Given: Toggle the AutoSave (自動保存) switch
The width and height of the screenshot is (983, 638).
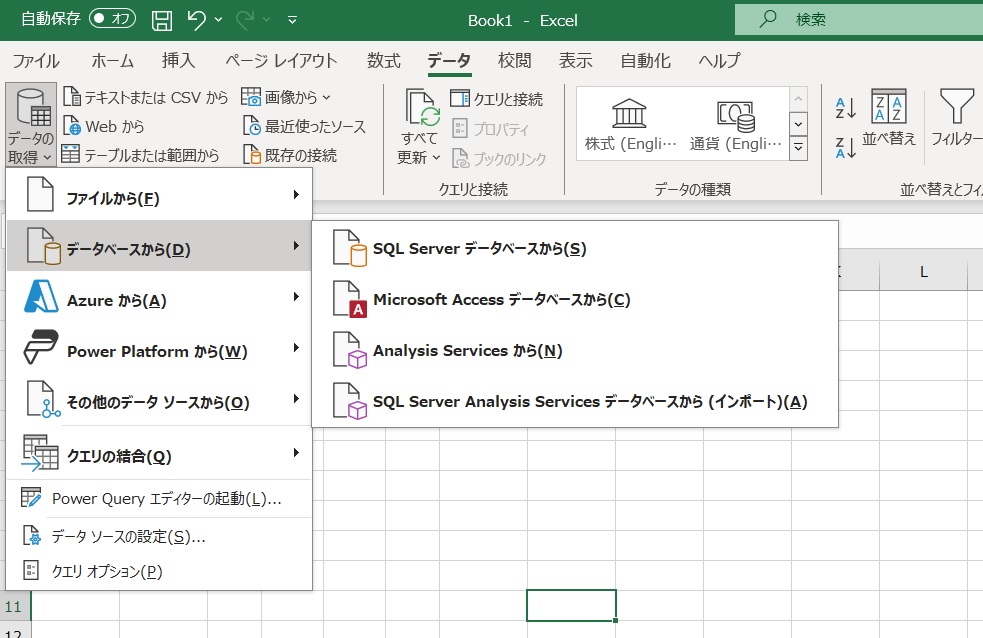Looking at the screenshot, I should pos(113,19).
